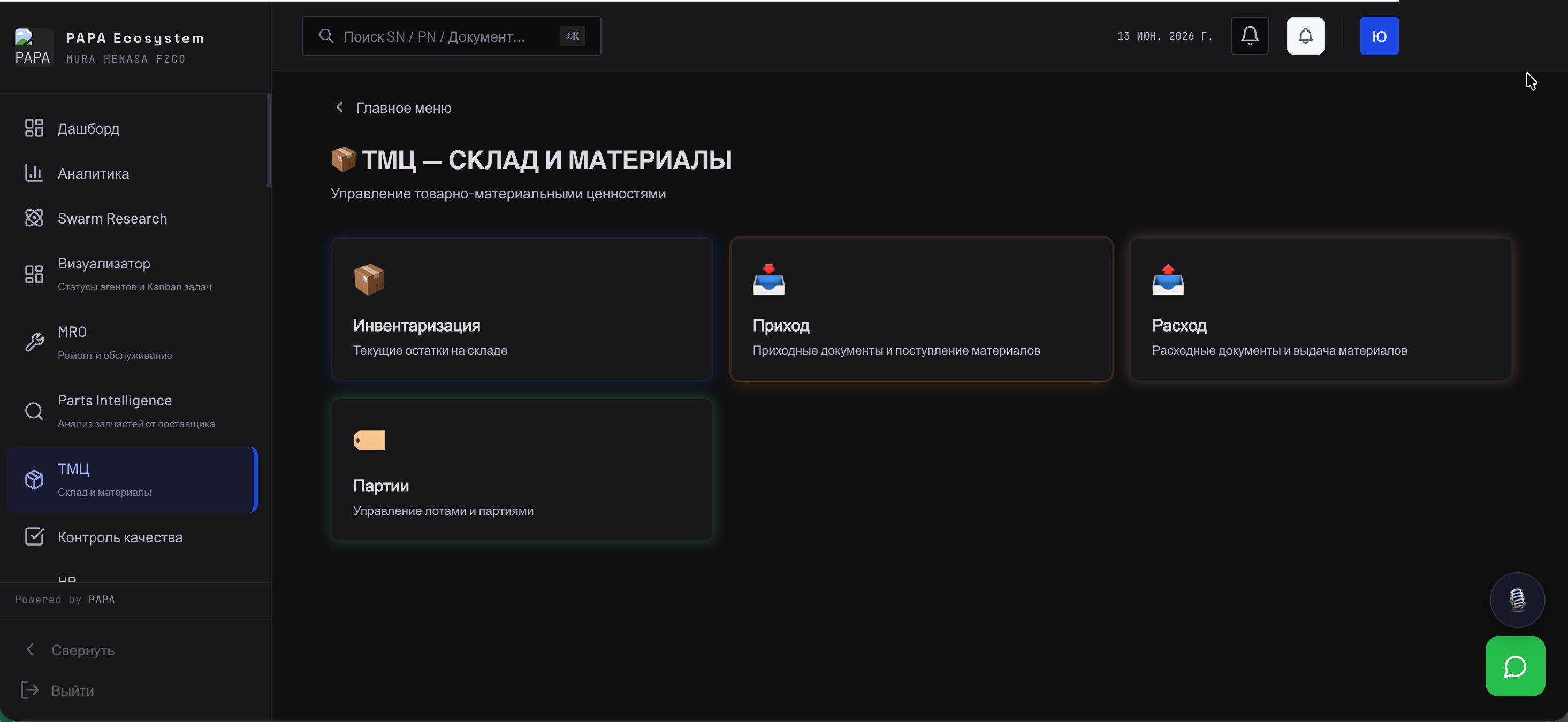
Task: Click the ⌘K shortcut badge
Action: tap(572, 36)
